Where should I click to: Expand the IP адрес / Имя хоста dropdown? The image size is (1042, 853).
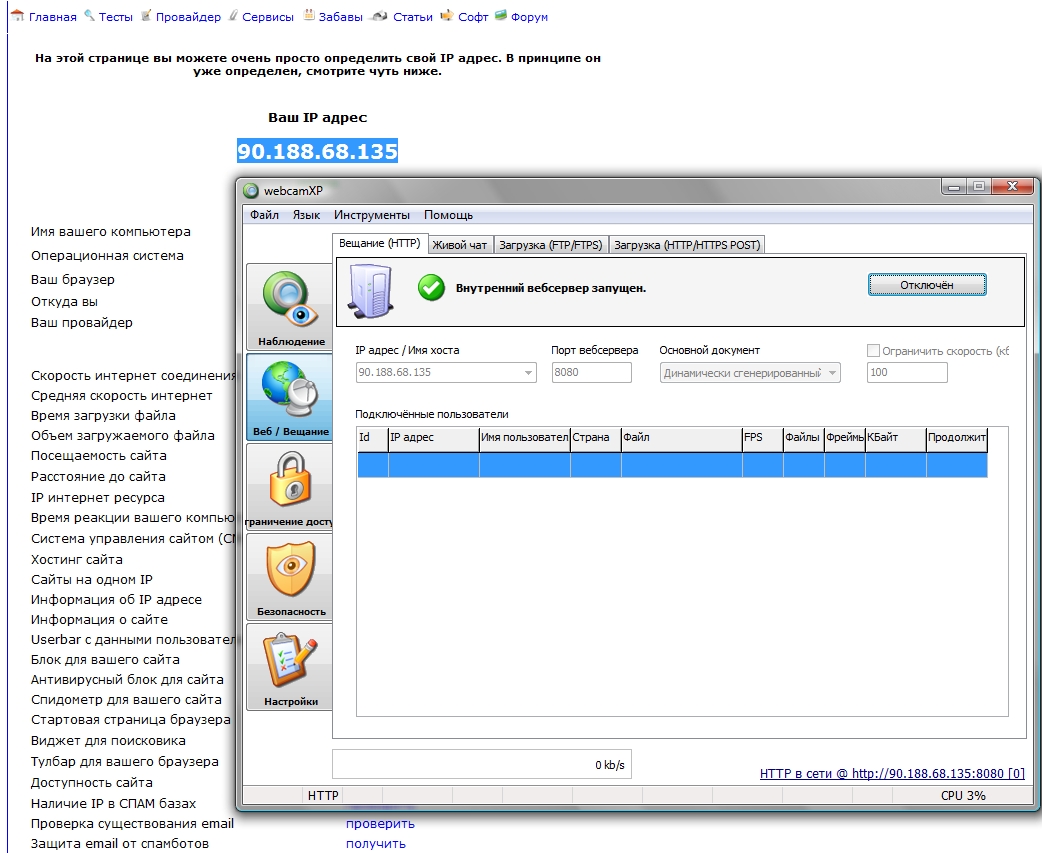click(528, 373)
